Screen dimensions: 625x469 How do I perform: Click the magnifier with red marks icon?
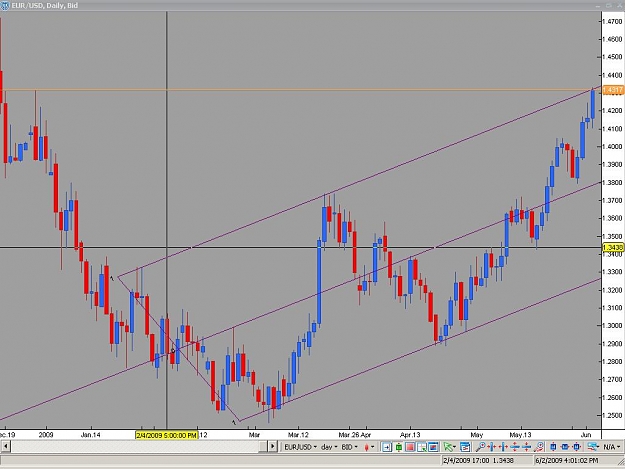click(539, 447)
